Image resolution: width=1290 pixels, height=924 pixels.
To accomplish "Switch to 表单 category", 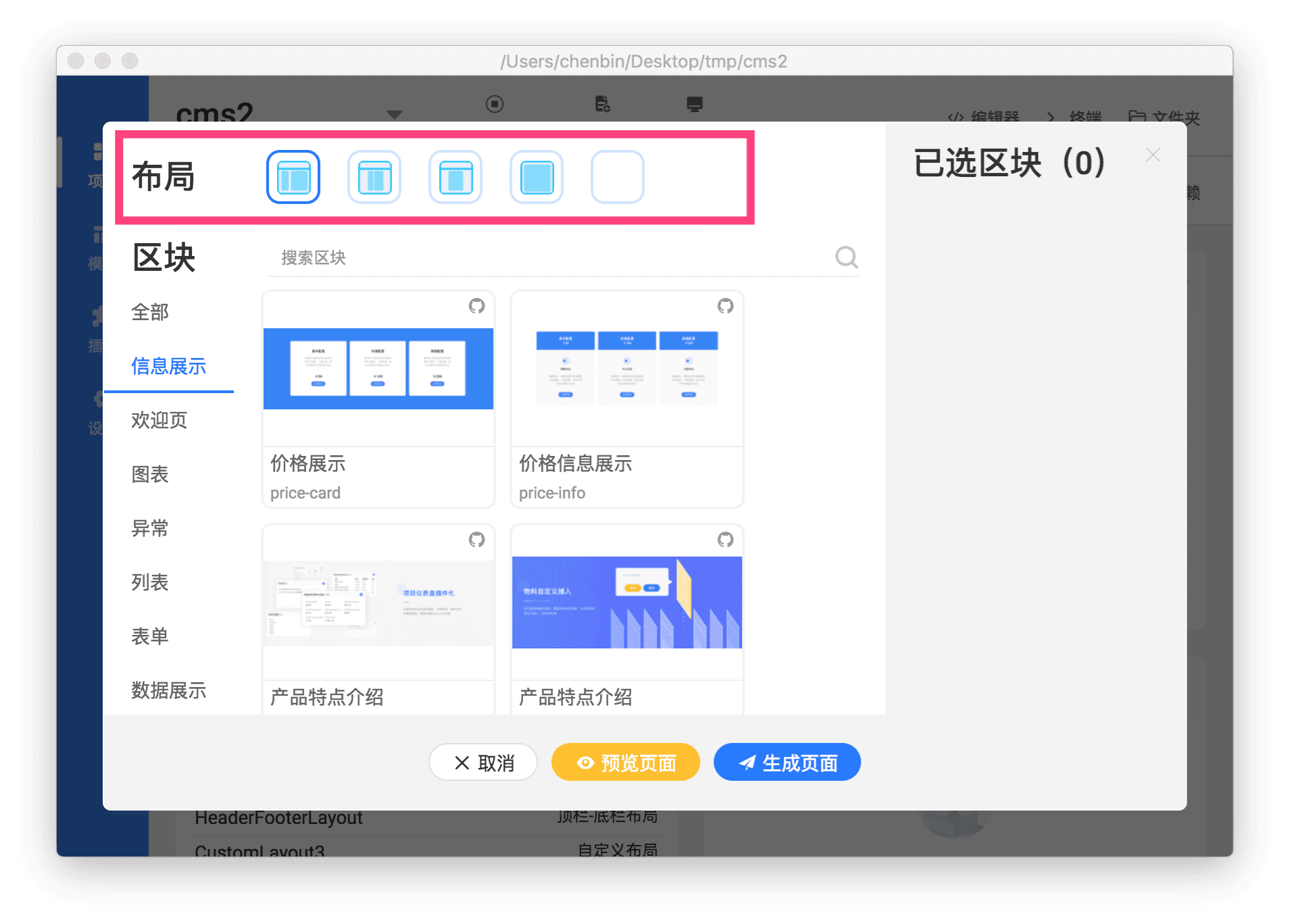I will pos(150,636).
